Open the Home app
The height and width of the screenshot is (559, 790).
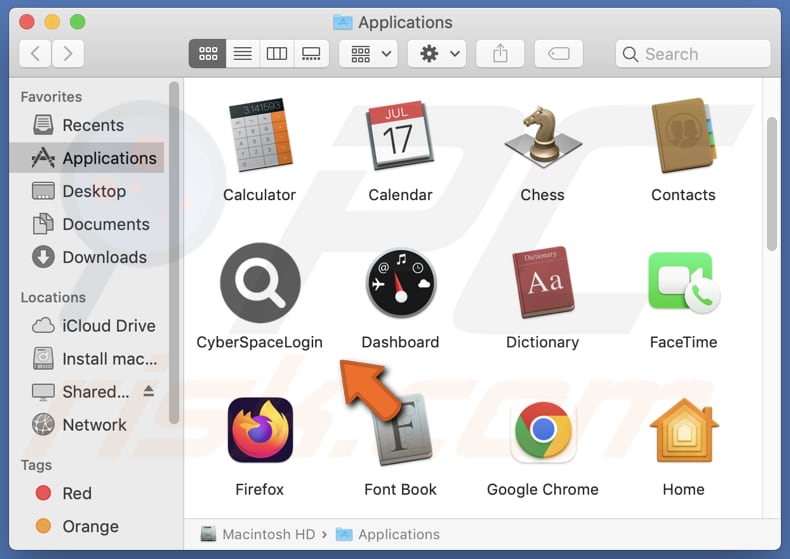tap(684, 430)
